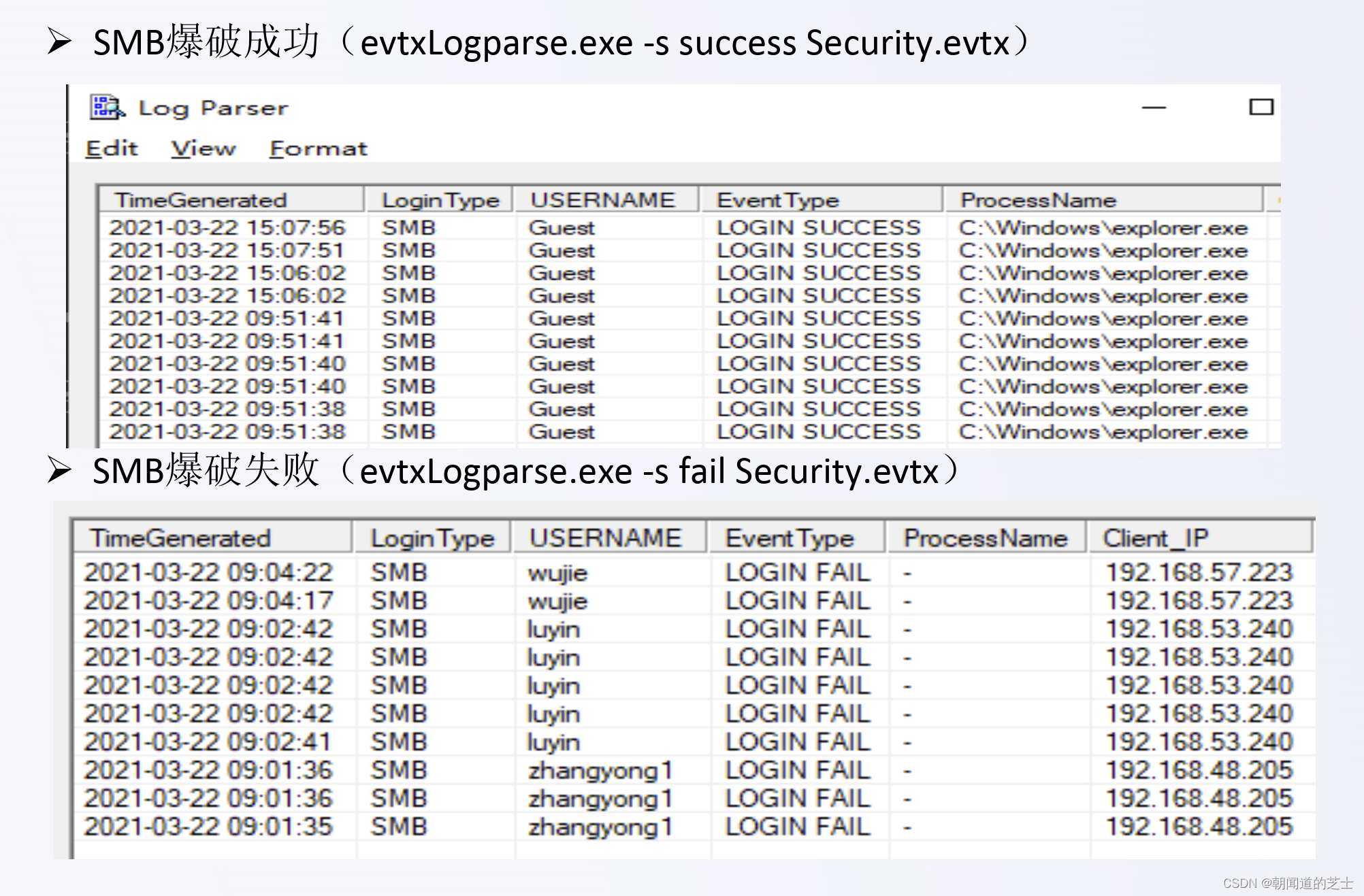This screenshot has width=1364, height=896.
Task: Open the Format menu
Action: [x=317, y=148]
